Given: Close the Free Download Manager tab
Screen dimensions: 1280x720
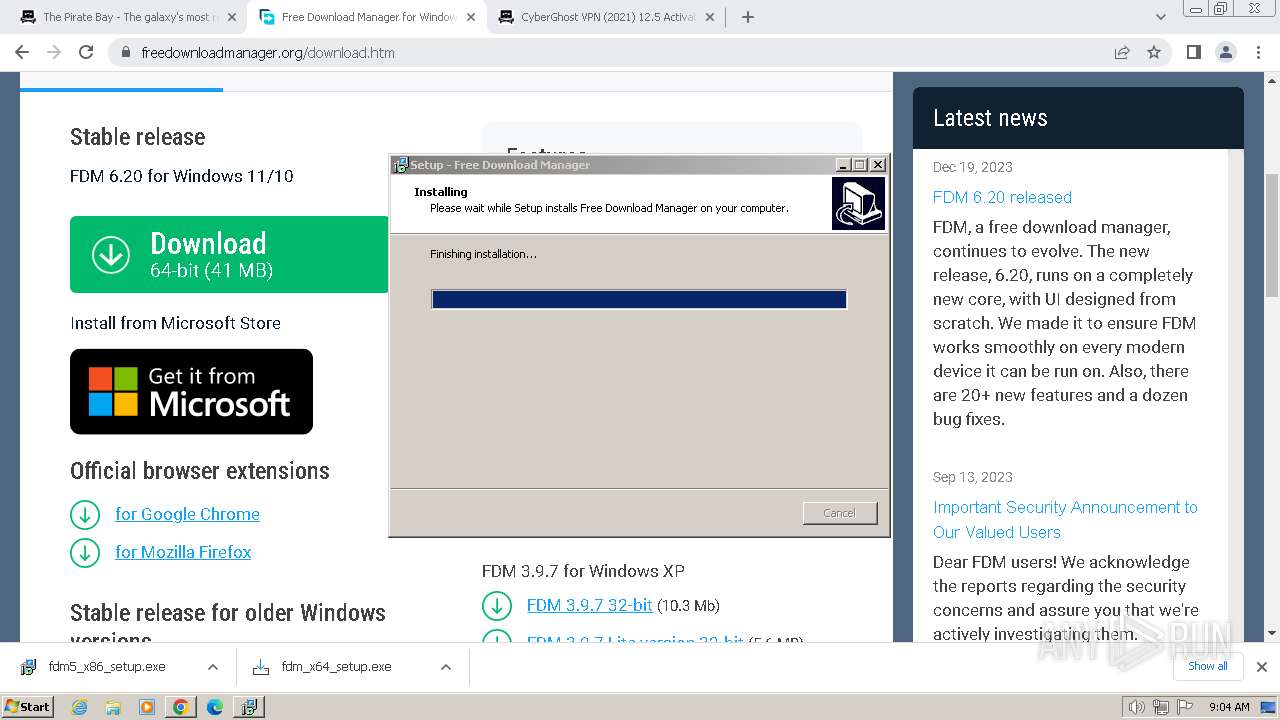Looking at the screenshot, I should (x=470, y=17).
